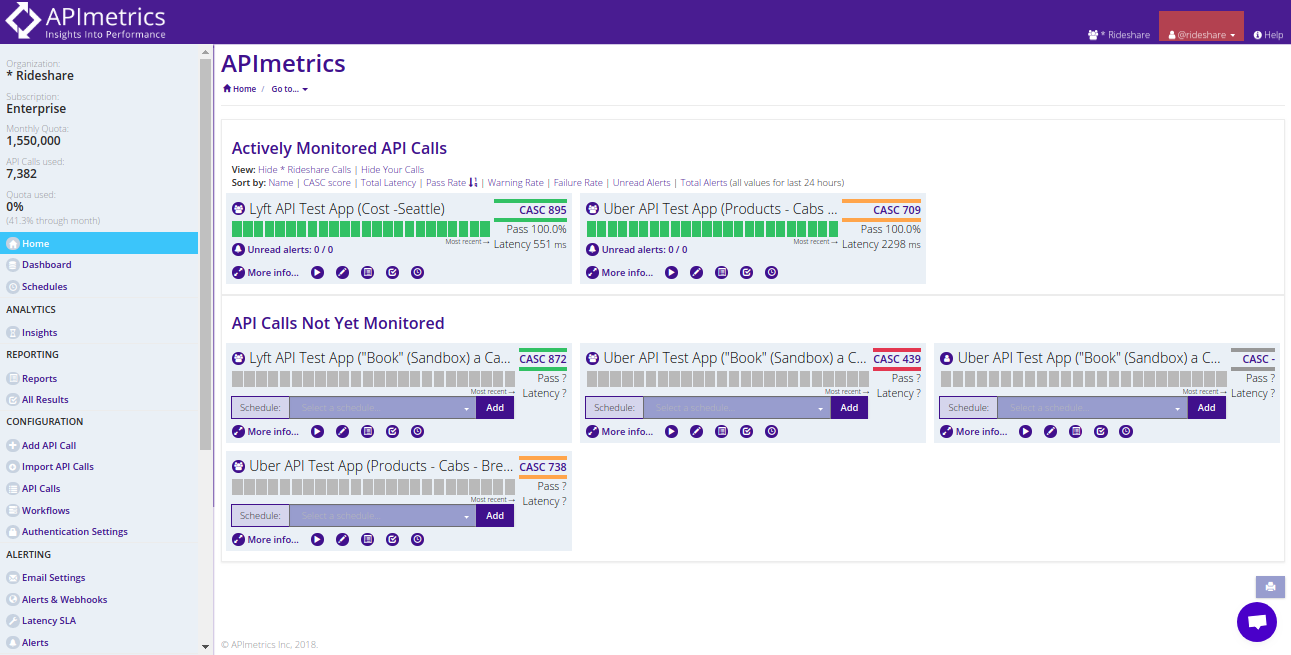Click Add button on CASC 872 Lyft card
The image size is (1291, 655).
click(495, 408)
